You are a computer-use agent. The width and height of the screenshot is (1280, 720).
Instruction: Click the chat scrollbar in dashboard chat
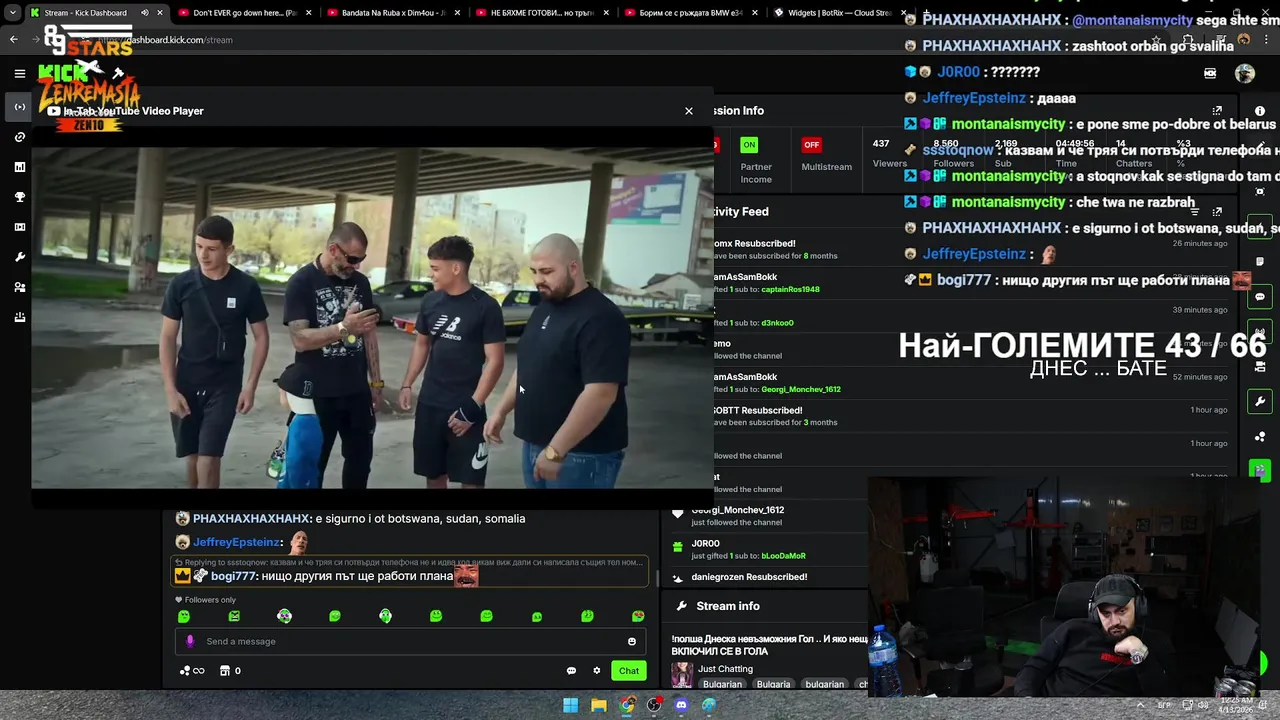coord(657,576)
